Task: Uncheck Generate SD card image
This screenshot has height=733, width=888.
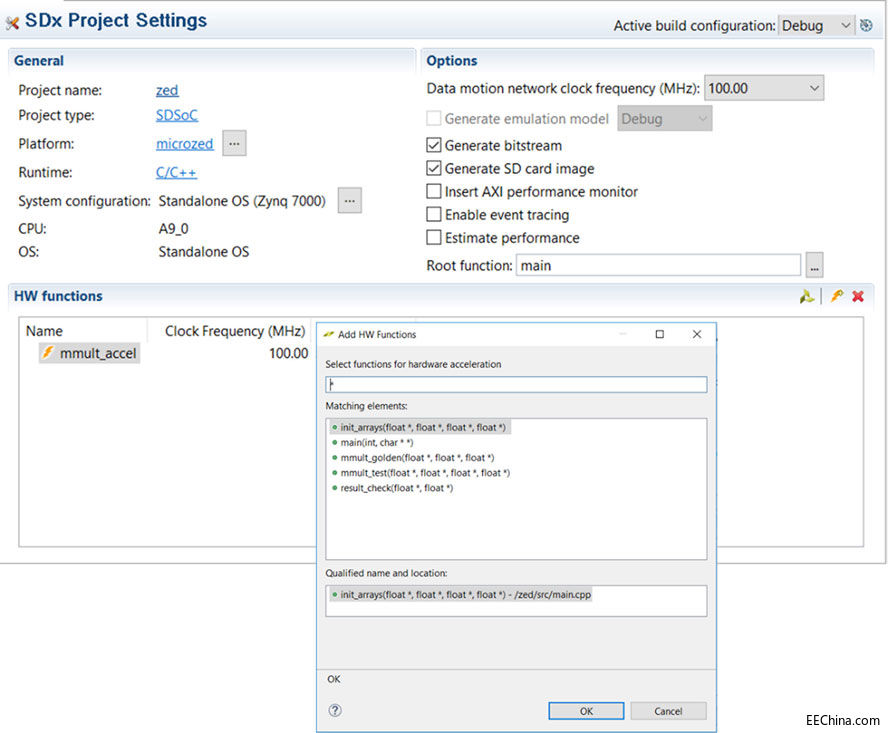Action: pos(434,169)
